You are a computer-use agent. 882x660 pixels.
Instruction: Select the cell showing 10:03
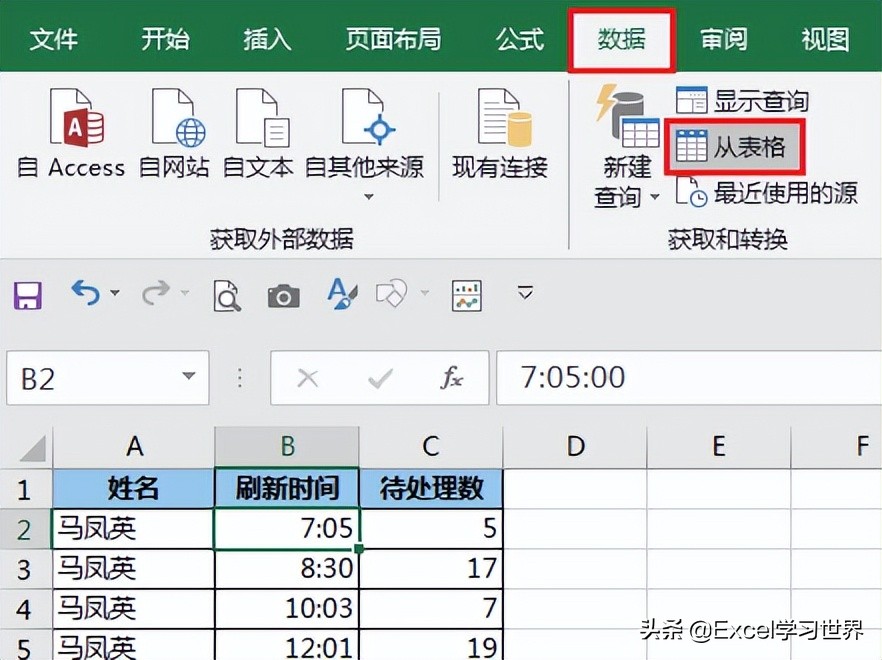click(x=287, y=609)
